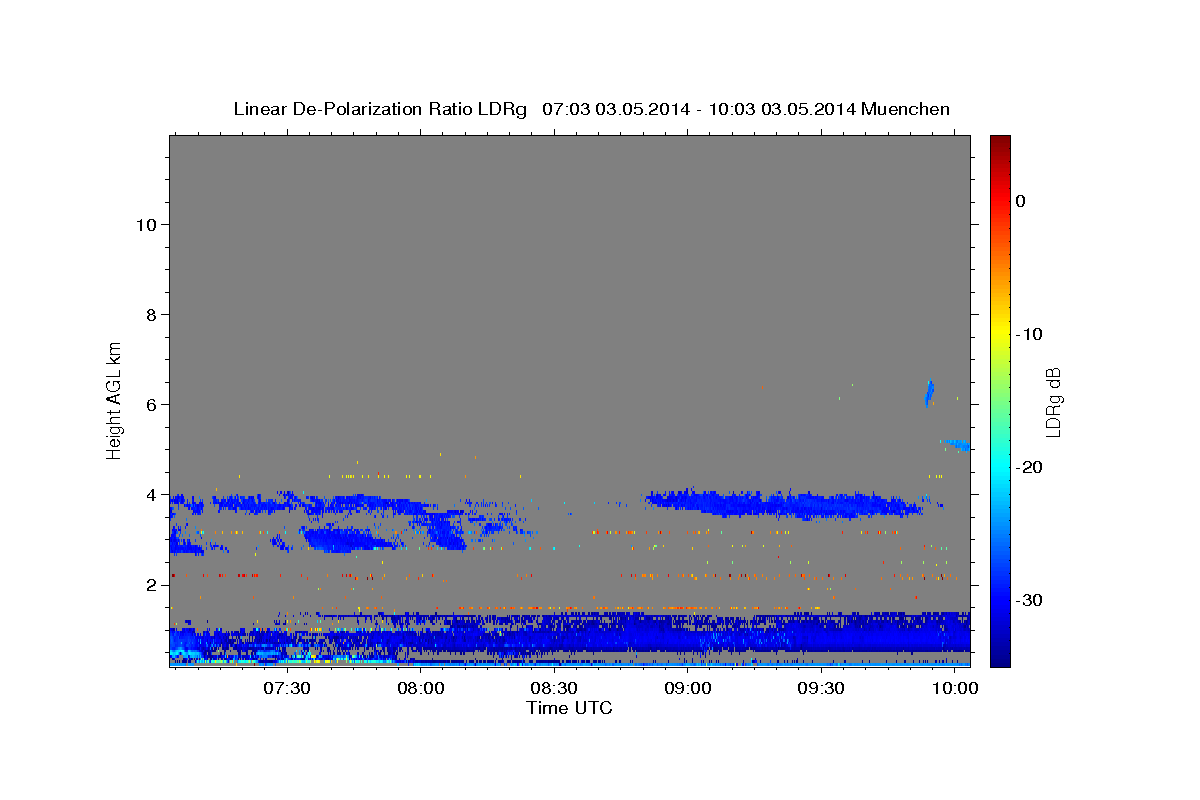1200x800 pixels.
Task: Click the colorbar value -10
Action: (x=1029, y=334)
